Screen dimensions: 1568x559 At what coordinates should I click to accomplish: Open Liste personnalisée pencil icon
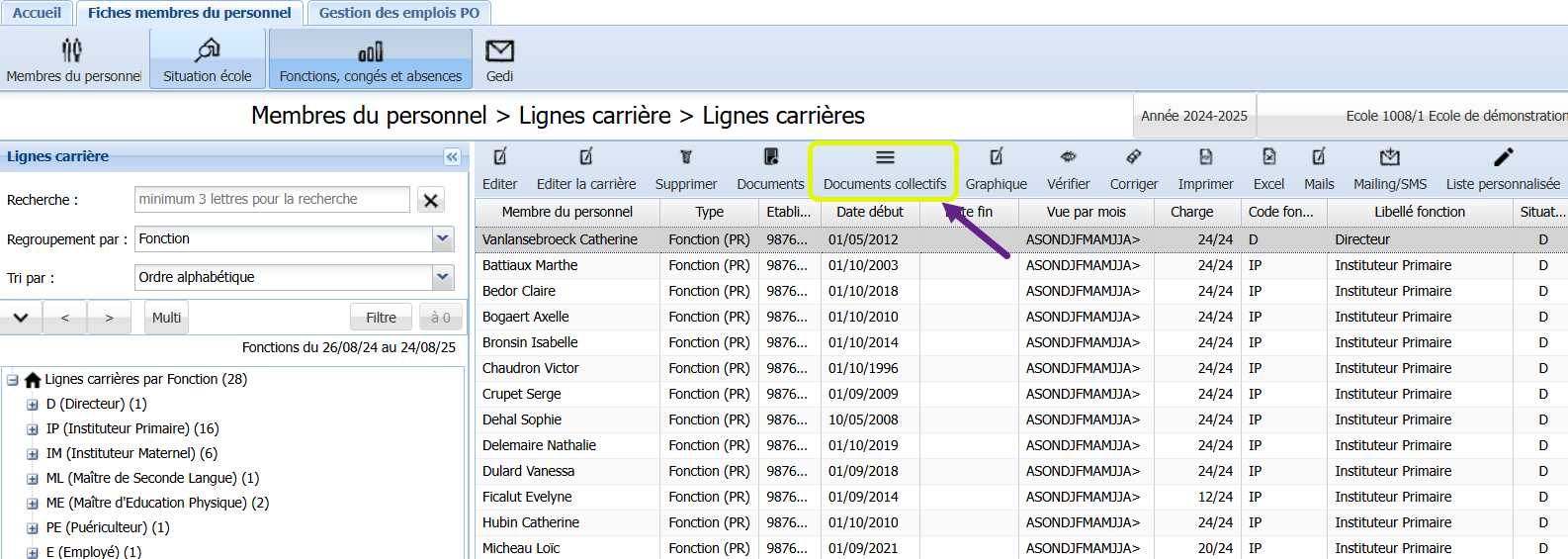[x=1502, y=157]
